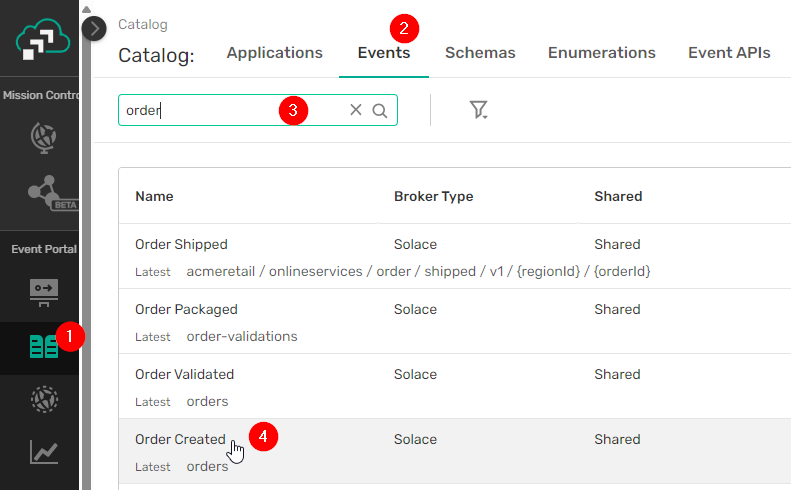The image size is (791, 490).
Task: Expand the collapsed sidebar with chevron arrow
Action: point(94,28)
